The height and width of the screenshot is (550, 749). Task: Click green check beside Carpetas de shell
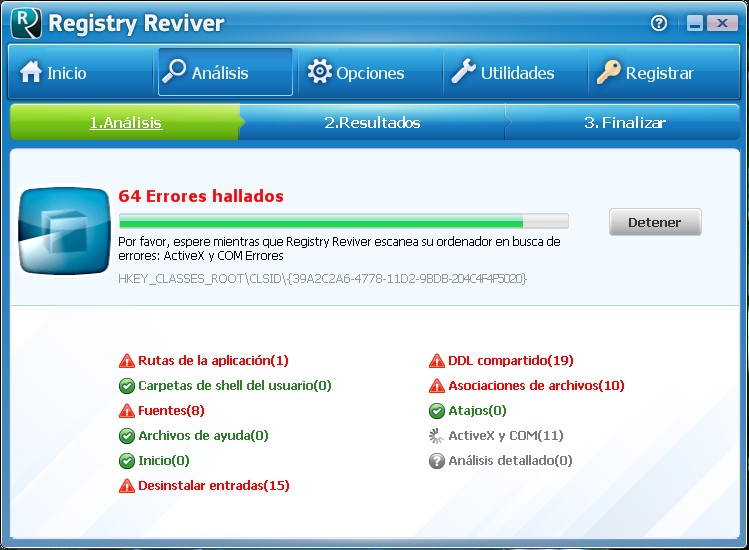(x=127, y=386)
